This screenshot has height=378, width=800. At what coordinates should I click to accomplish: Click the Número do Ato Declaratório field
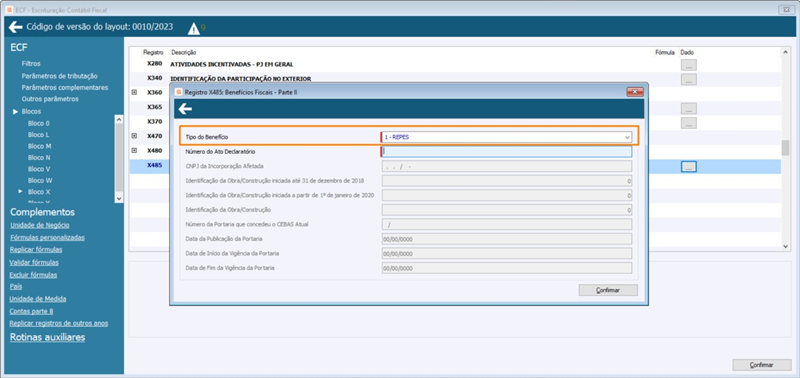click(x=506, y=152)
